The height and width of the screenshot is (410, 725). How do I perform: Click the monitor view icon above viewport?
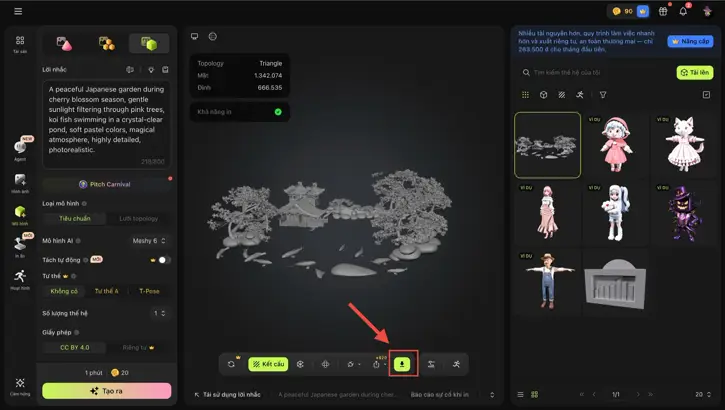tap(195, 36)
